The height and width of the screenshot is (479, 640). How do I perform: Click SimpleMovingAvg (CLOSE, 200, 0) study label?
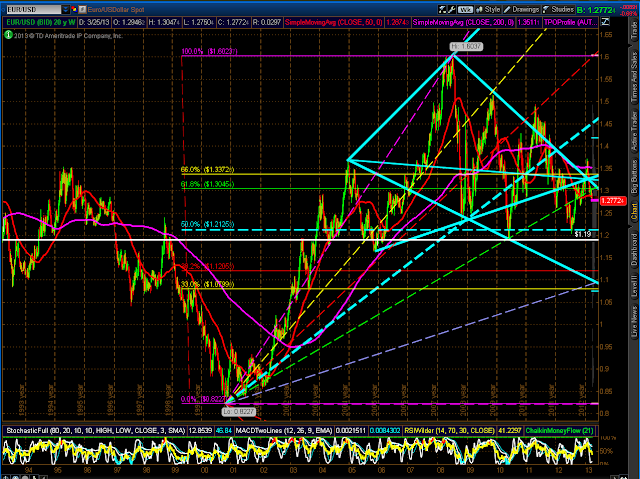pyautogui.click(x=463, y=22)
